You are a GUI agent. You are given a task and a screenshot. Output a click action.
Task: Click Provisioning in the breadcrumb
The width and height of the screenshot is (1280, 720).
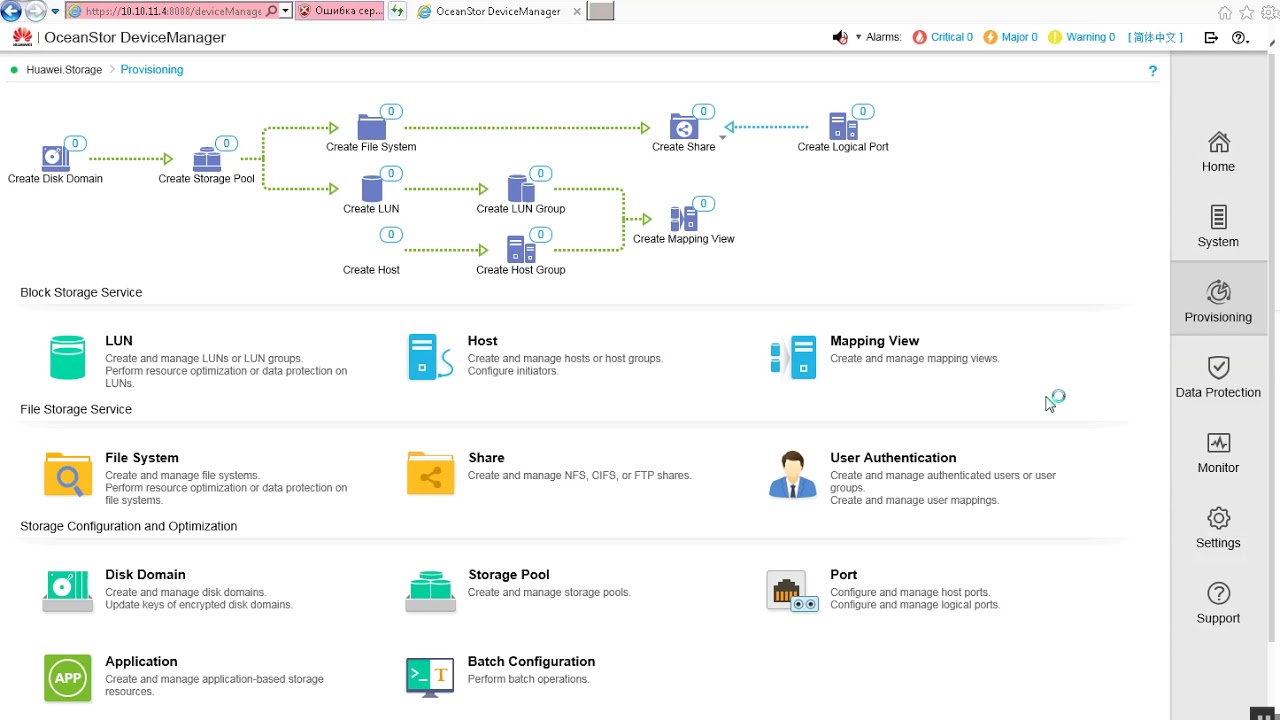point(152,70)
